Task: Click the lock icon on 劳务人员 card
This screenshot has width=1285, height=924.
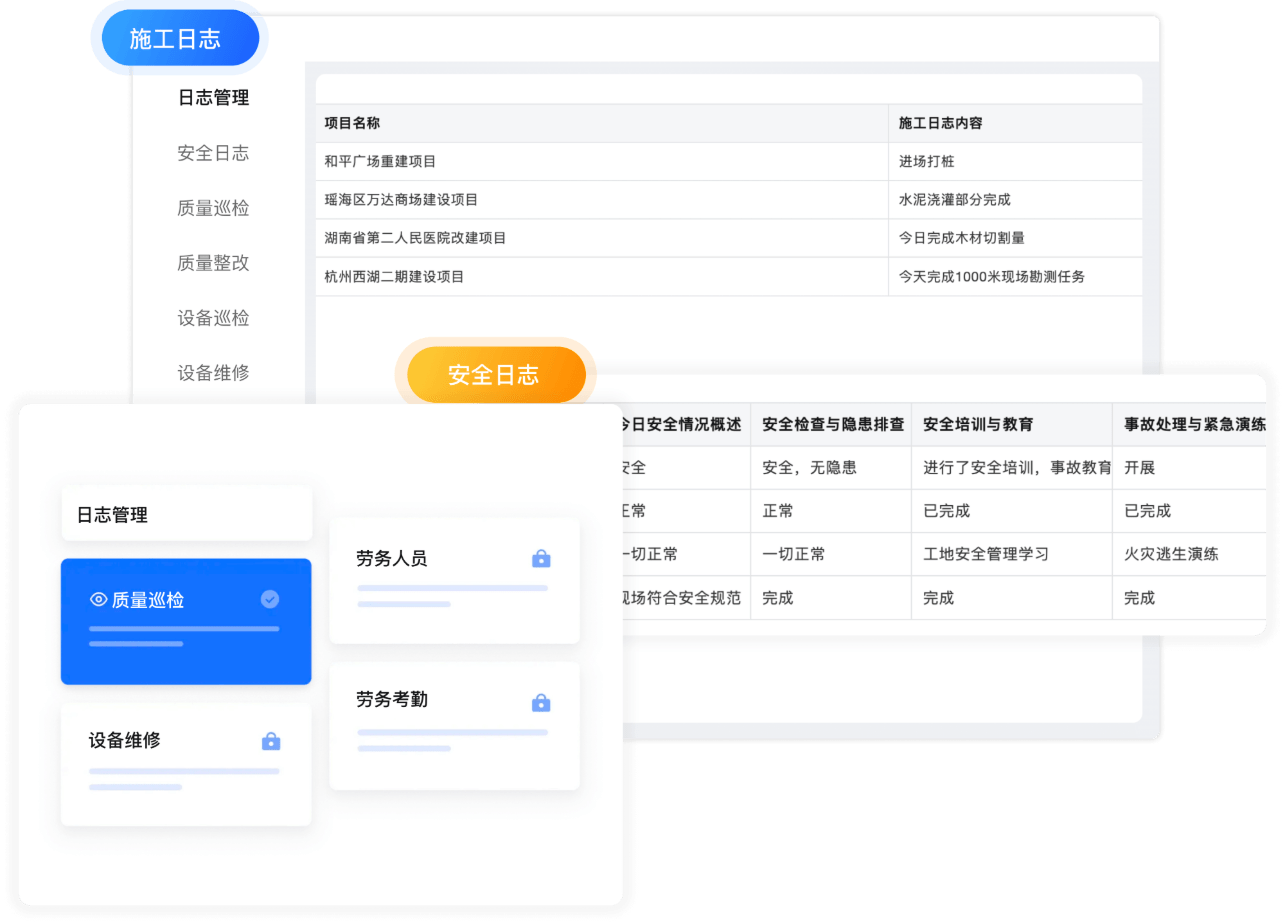Action: click(x=541, y=558)
